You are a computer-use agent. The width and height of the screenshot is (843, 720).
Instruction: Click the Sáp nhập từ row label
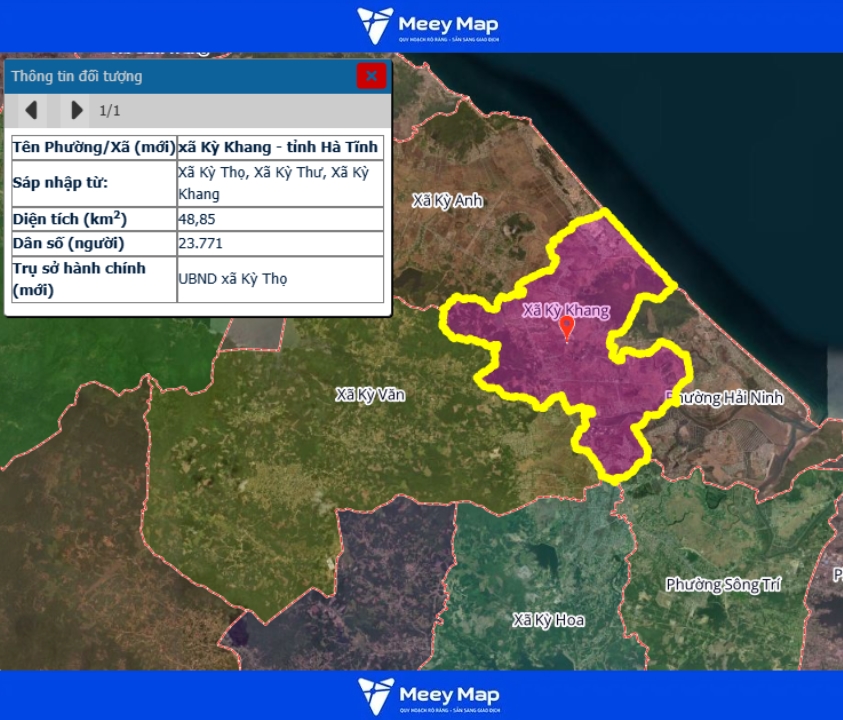pyautogui.click(x=60, y=183)
